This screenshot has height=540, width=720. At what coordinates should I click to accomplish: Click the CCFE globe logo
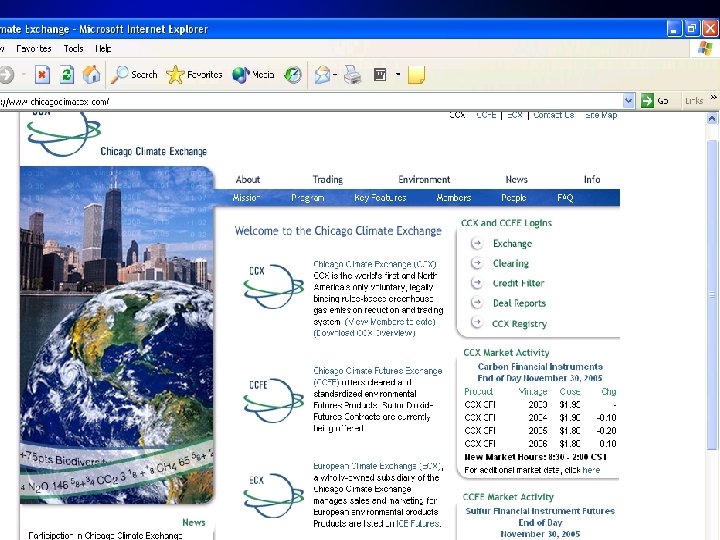[x=274, y=400]
